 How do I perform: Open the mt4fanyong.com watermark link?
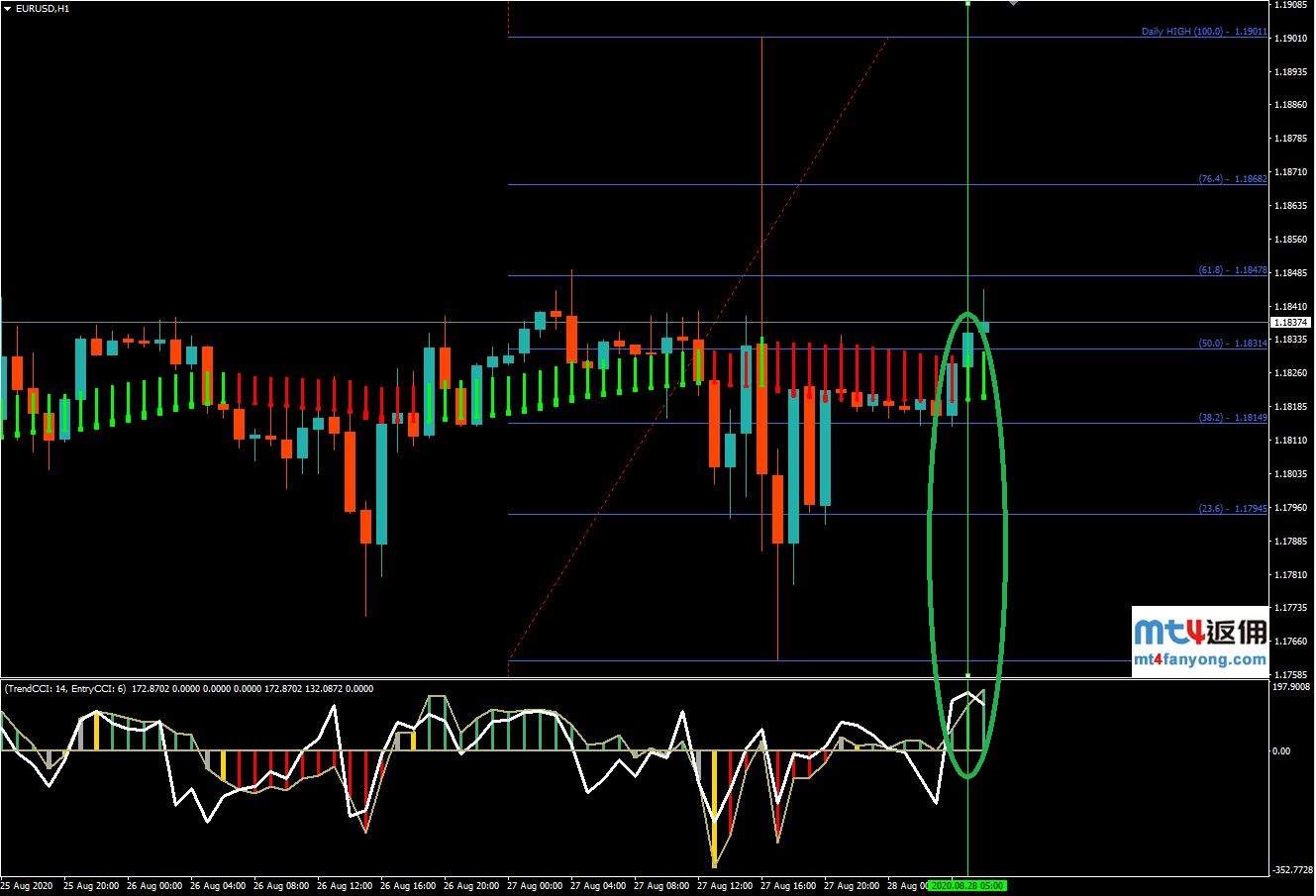[x=1200, y=659]
